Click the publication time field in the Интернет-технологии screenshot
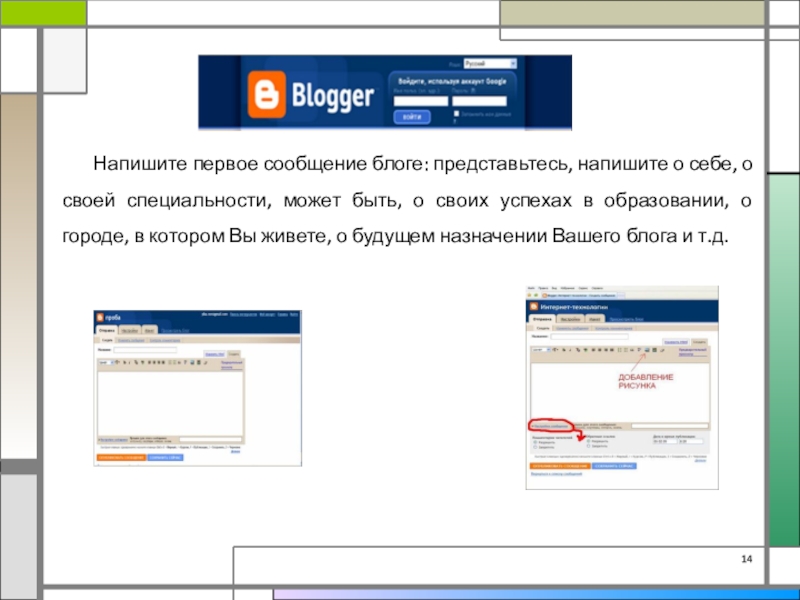 [691, 441]
